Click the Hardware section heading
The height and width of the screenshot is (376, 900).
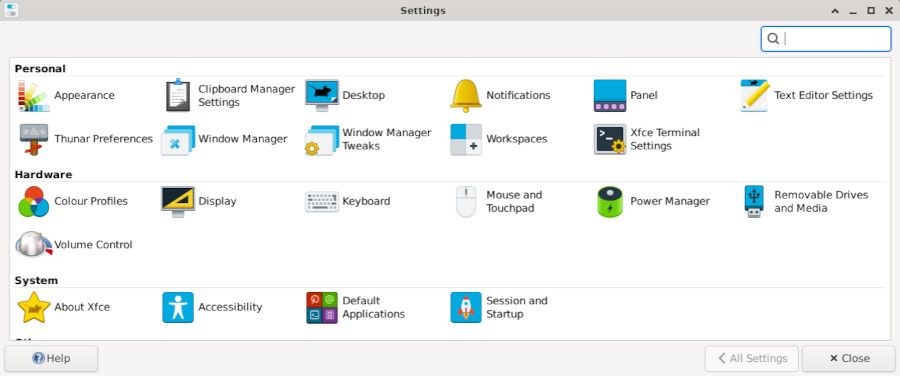click(x=43, y=175)
